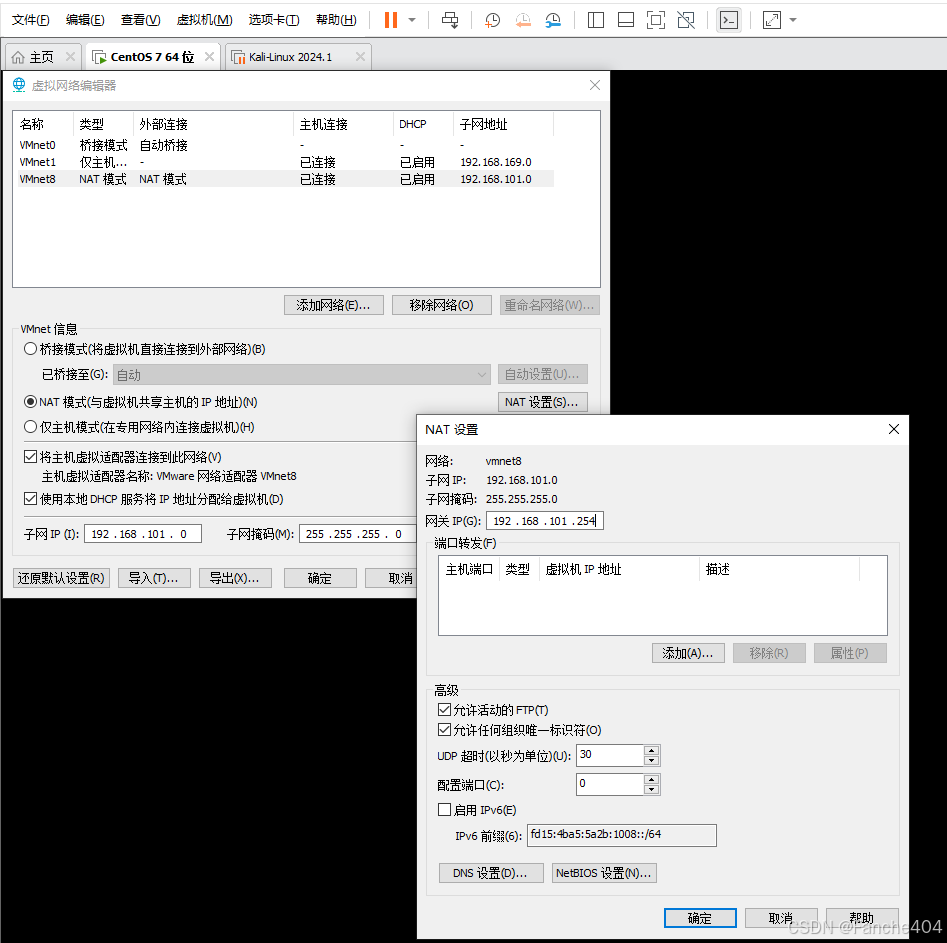Close the NAT 设置 dialog
This screenshot has height=943, width=947.
pyautogui.click(x=894, y=429)
